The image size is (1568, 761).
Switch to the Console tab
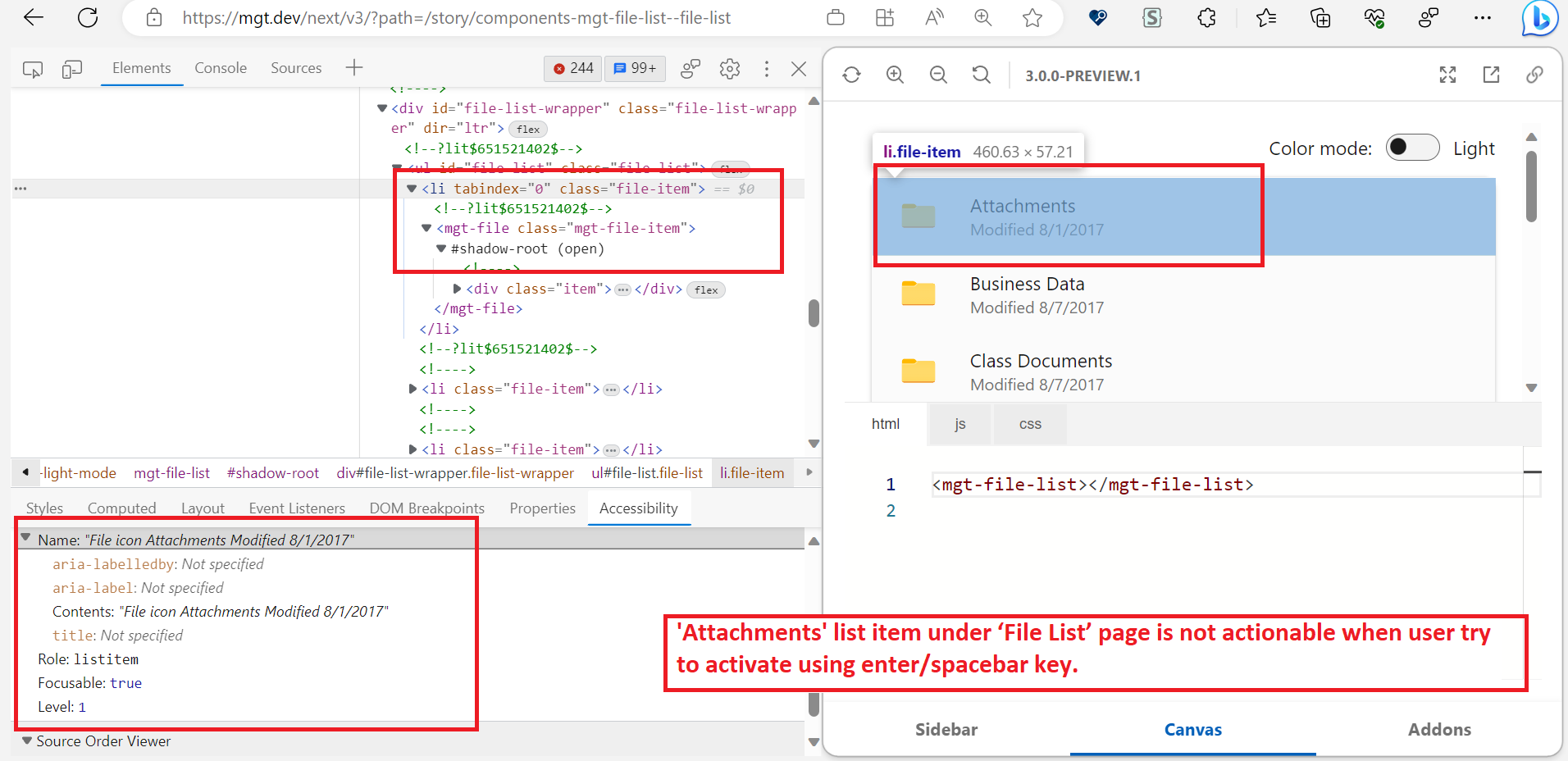(x=220, y=69)
